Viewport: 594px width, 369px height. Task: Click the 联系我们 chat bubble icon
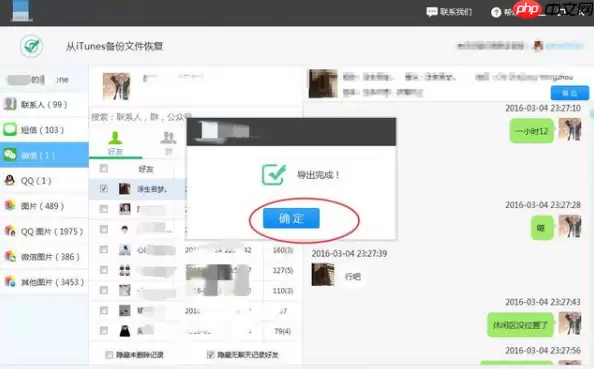431,12
